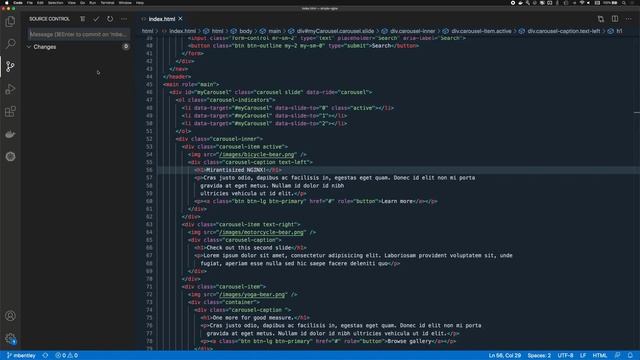Open Source Control more actions ellipsis
Viewport: 640px width, 360px height.
[x=124, y=19]
